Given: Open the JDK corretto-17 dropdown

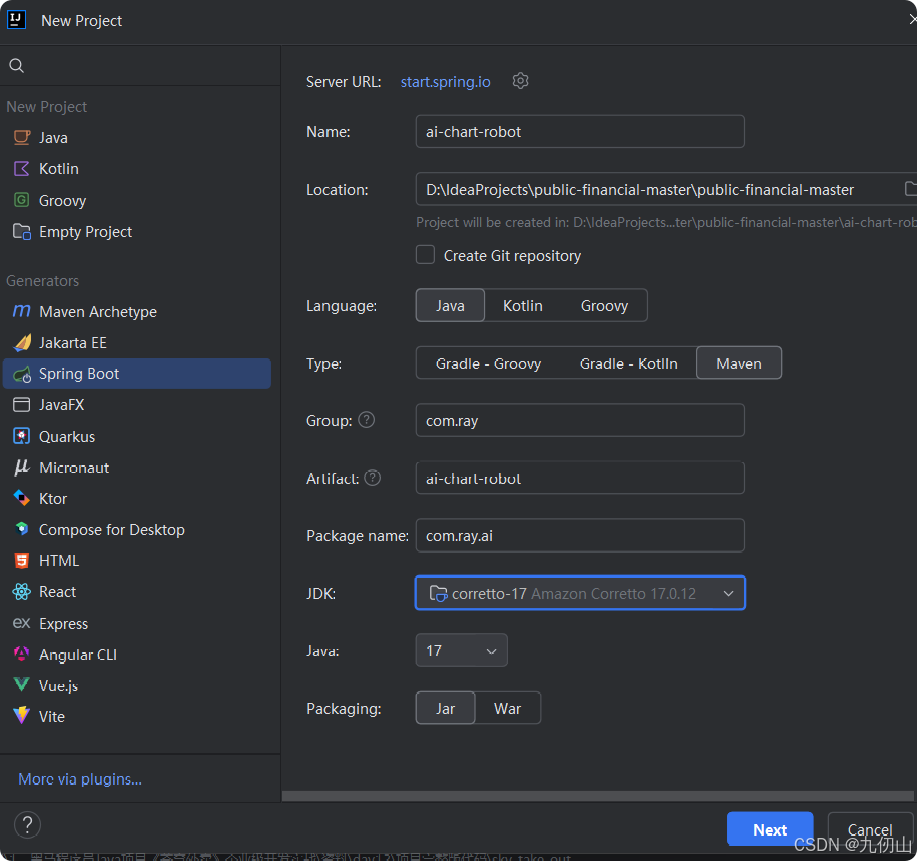Looking at the screenshot, I should [x=580, y=593].
